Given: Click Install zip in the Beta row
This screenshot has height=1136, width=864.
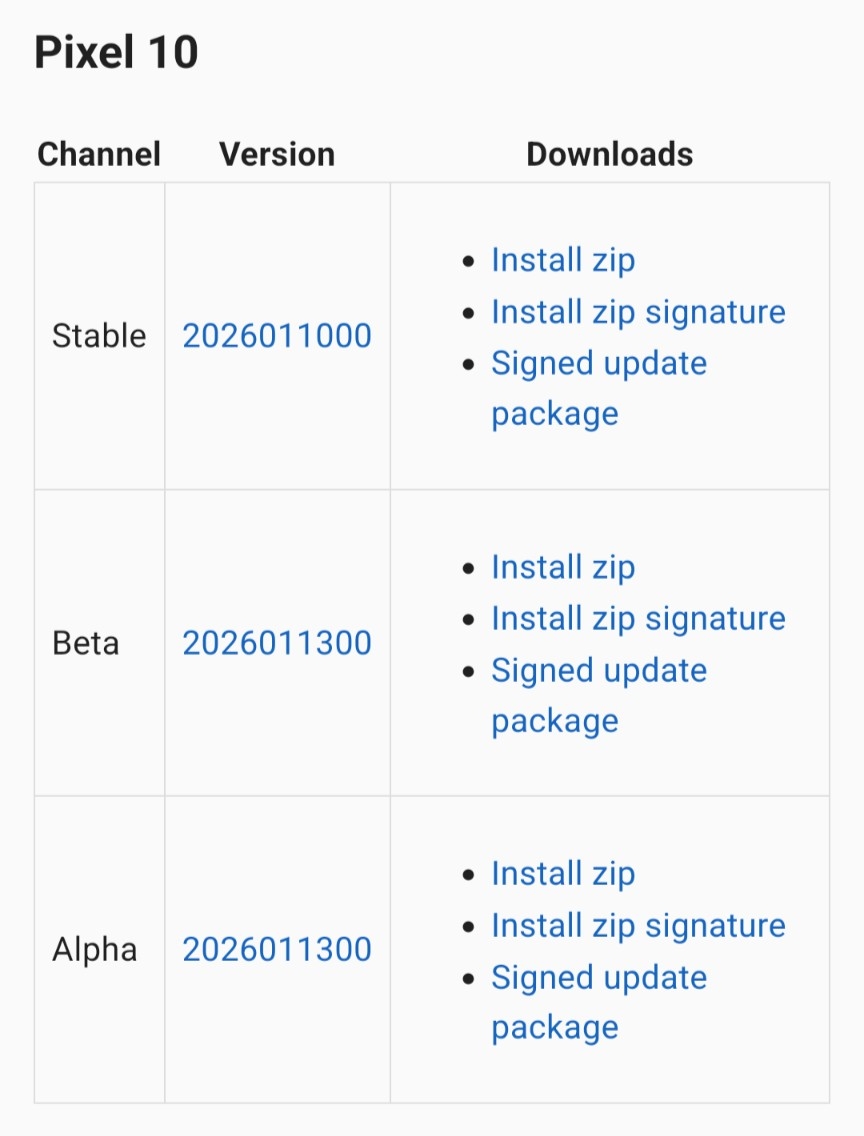Looking at the screenshot, I should coord(563,567).
